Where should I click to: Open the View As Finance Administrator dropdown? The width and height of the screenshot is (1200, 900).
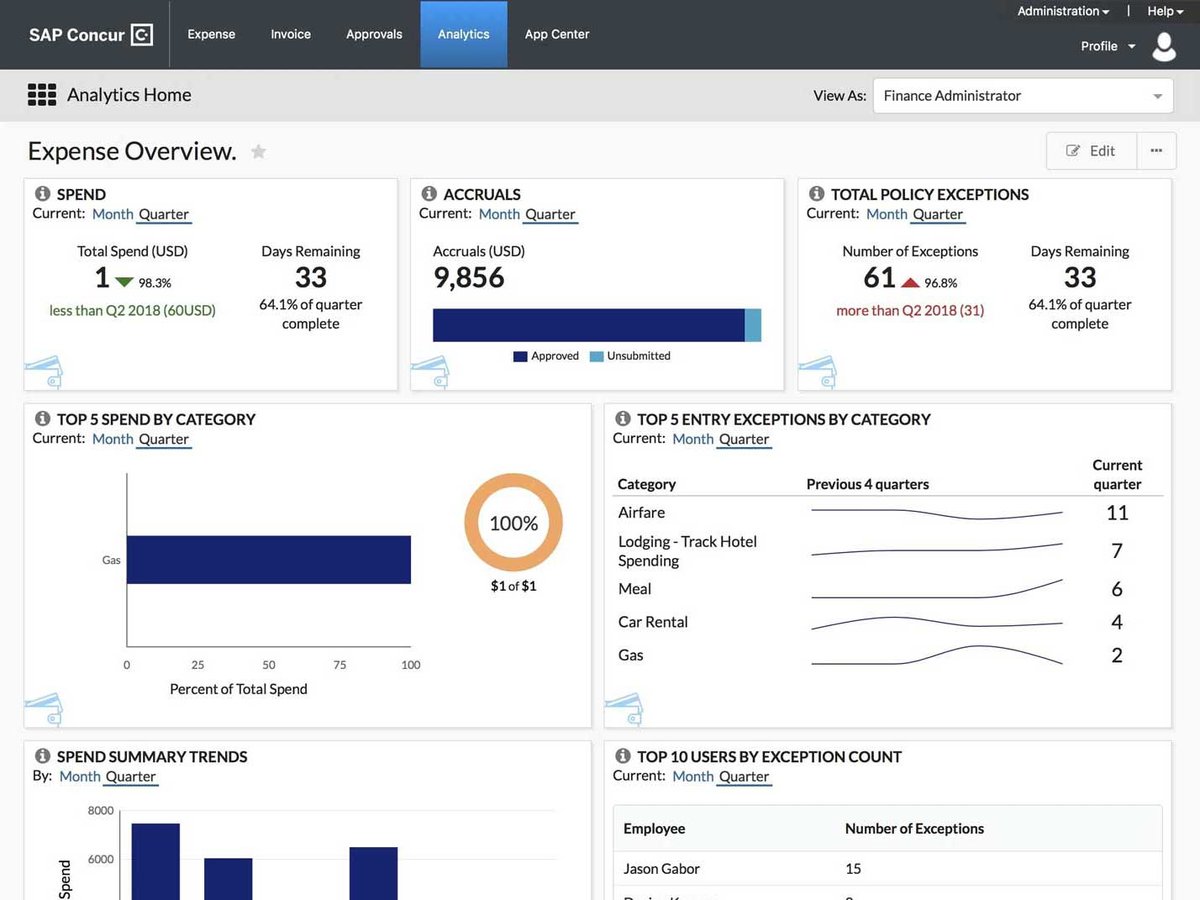(1022, 96)
